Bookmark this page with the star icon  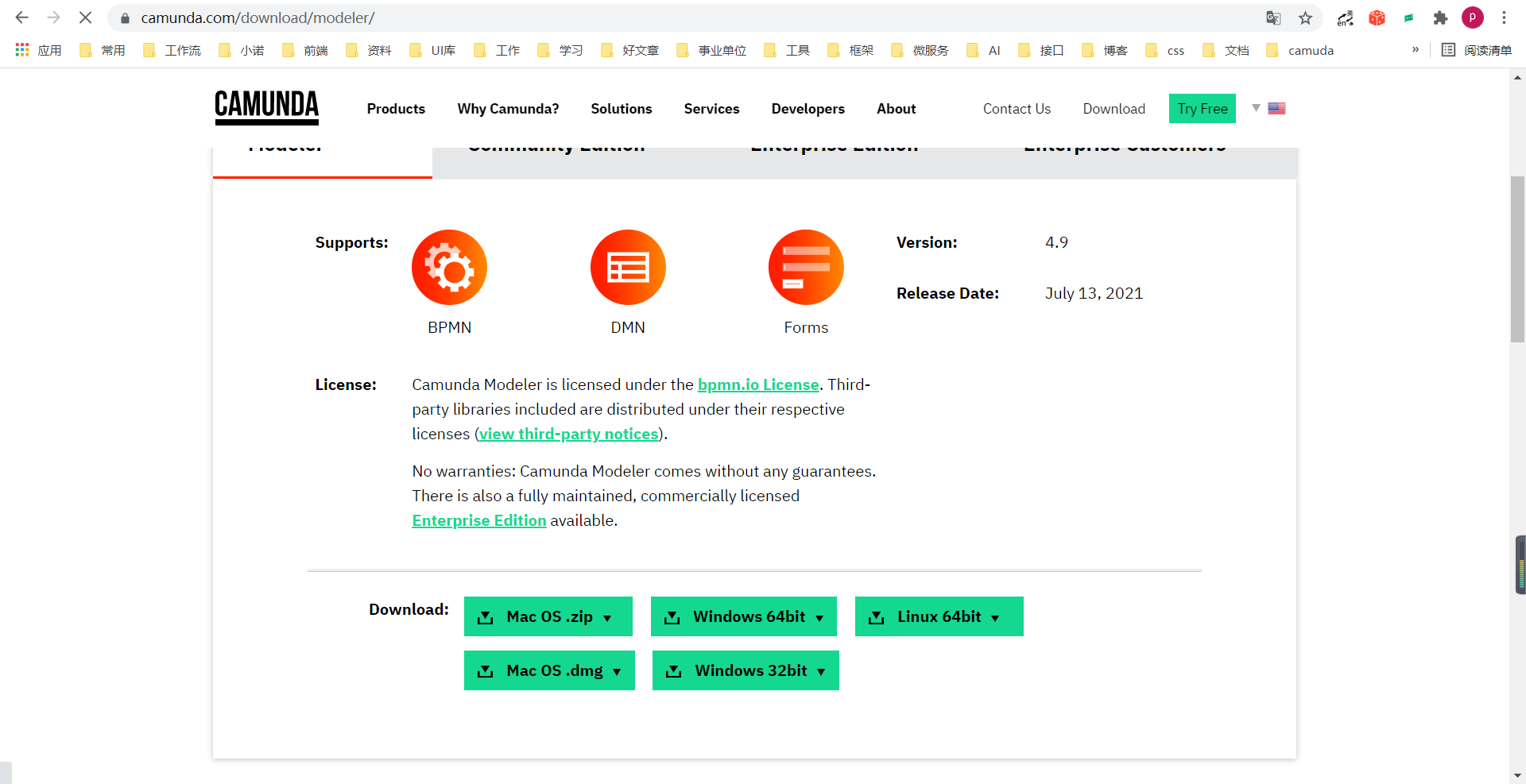[x=1305, y=17]
